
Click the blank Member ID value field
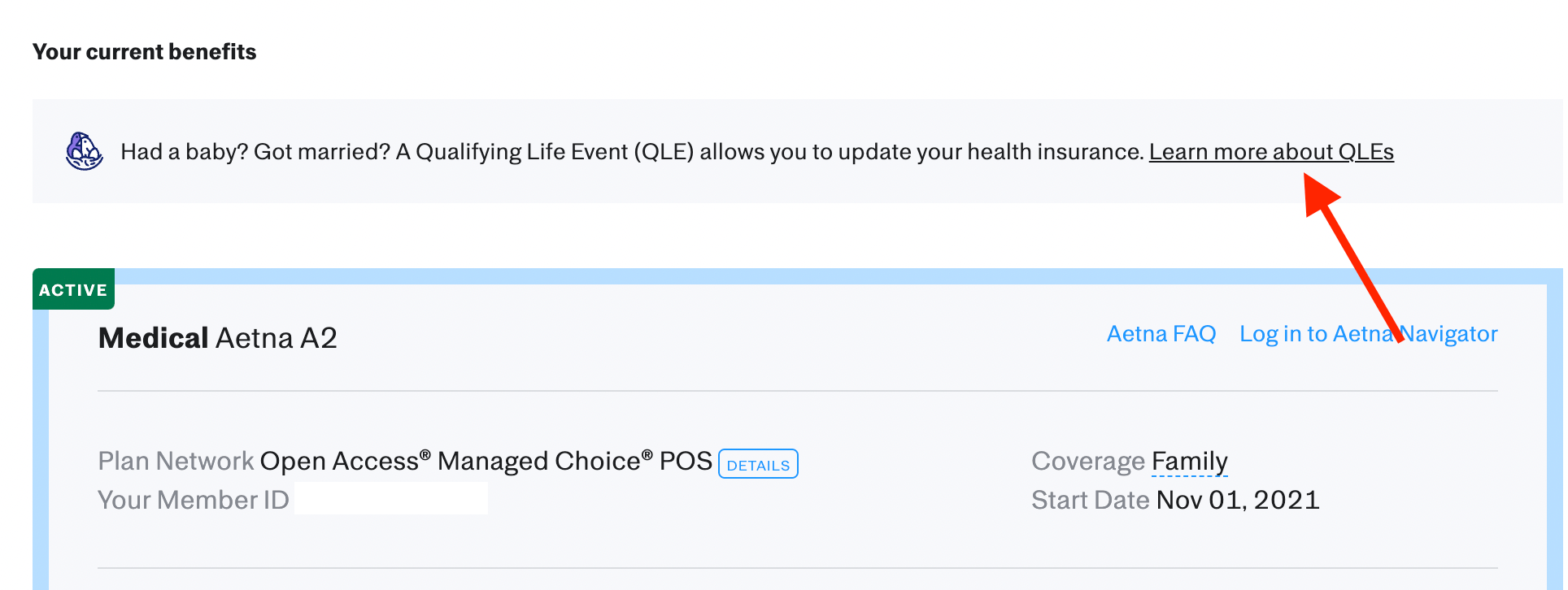(x=390, y=499)
